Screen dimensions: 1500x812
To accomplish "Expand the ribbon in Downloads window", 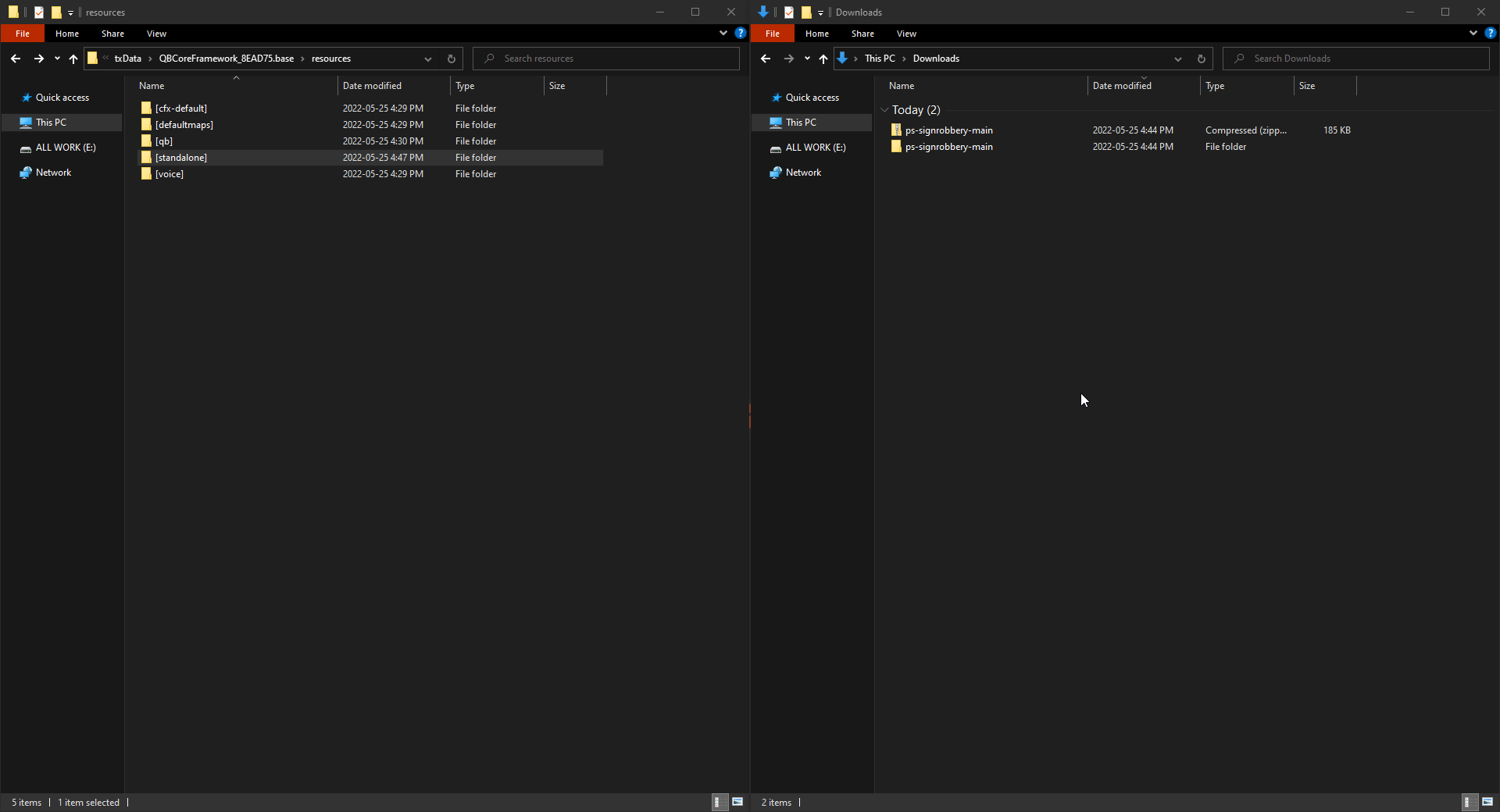I will 1473,33.
